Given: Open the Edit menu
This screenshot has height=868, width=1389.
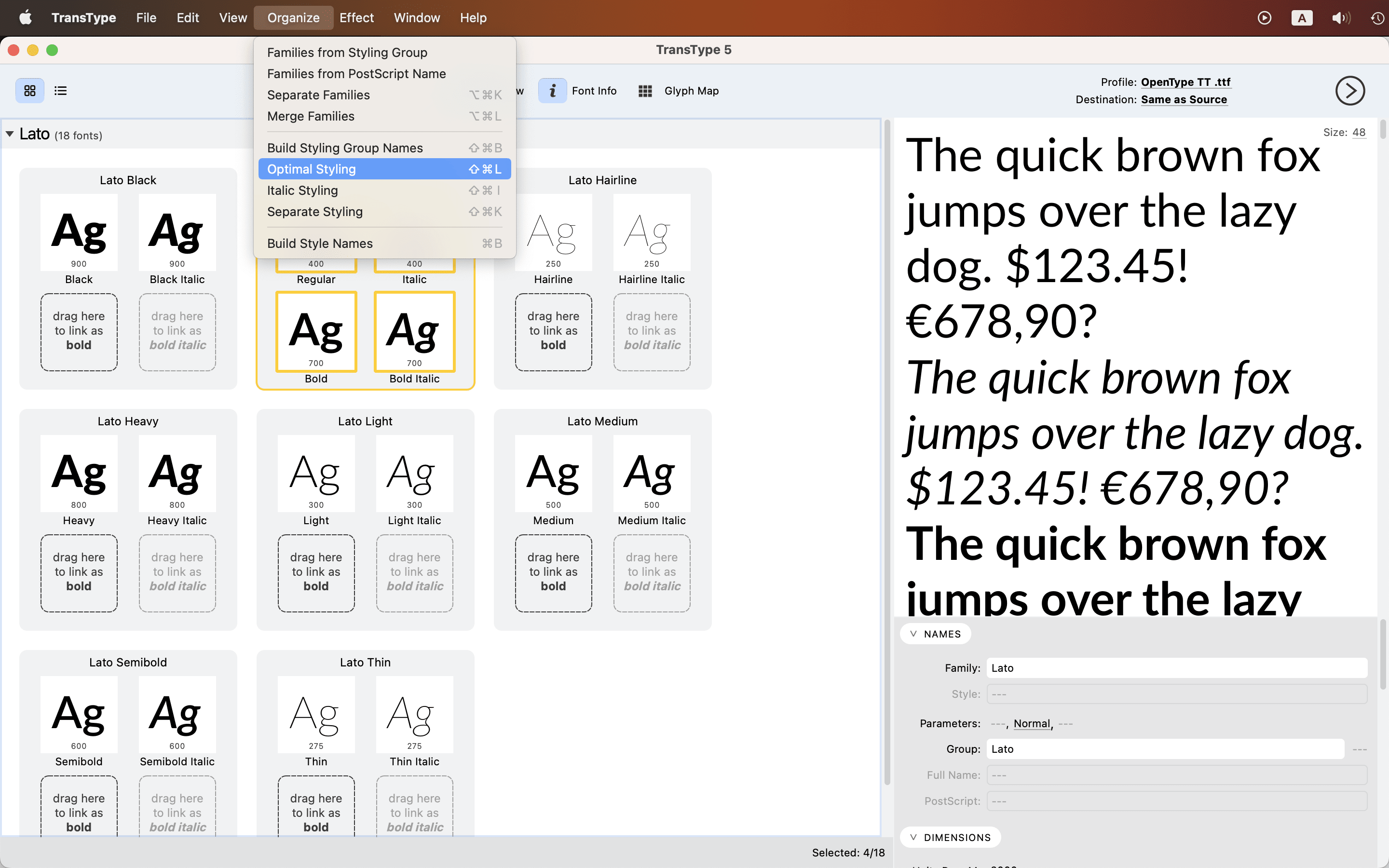Looking at the screenshot, I should click(x=188, y=18).
